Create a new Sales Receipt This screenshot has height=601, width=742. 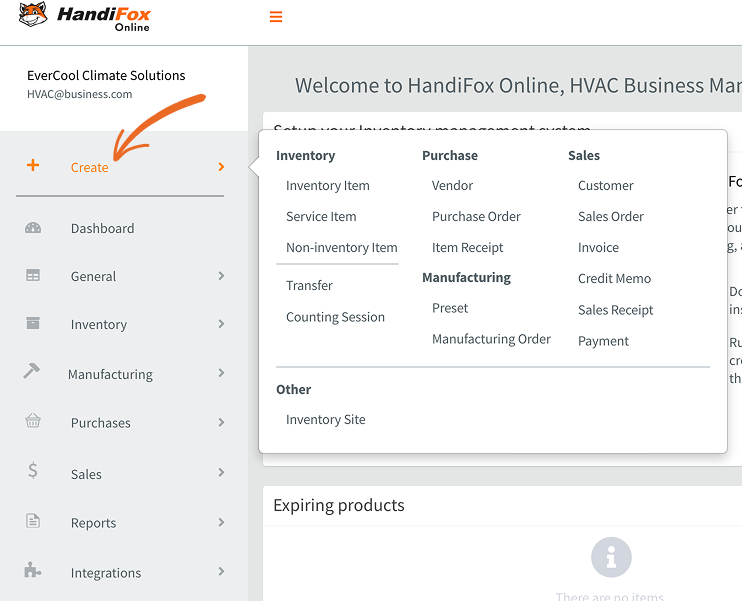point(615,310)
